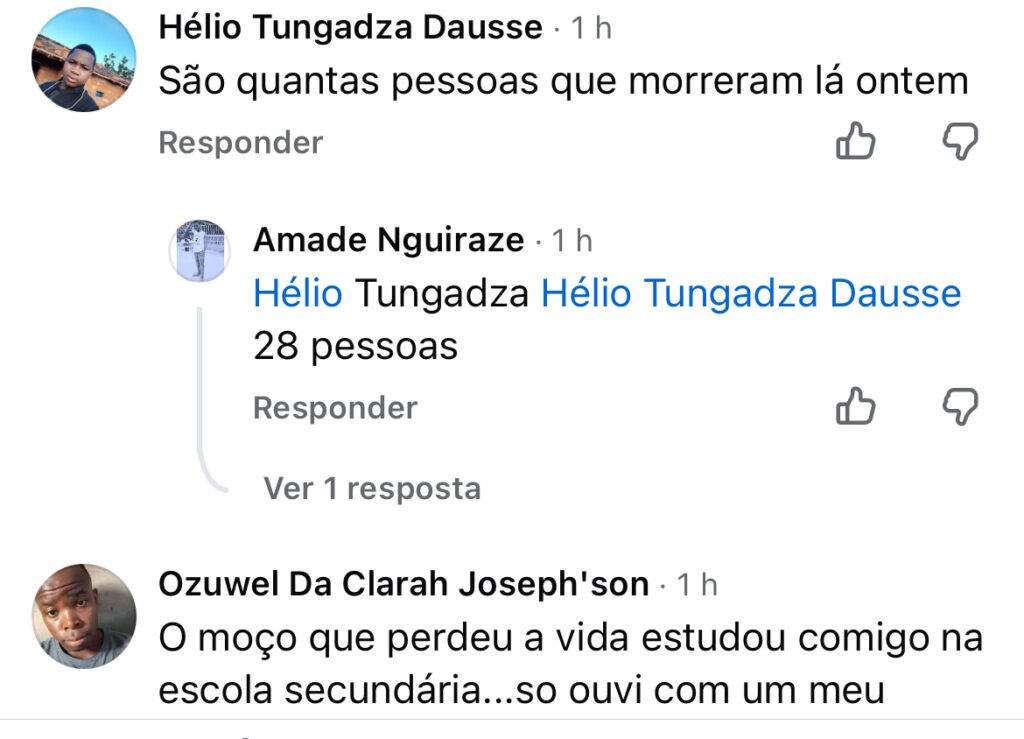
Task: Like Hélio Tungadza Dausse's comment
Action: click(x=855, y=142)
